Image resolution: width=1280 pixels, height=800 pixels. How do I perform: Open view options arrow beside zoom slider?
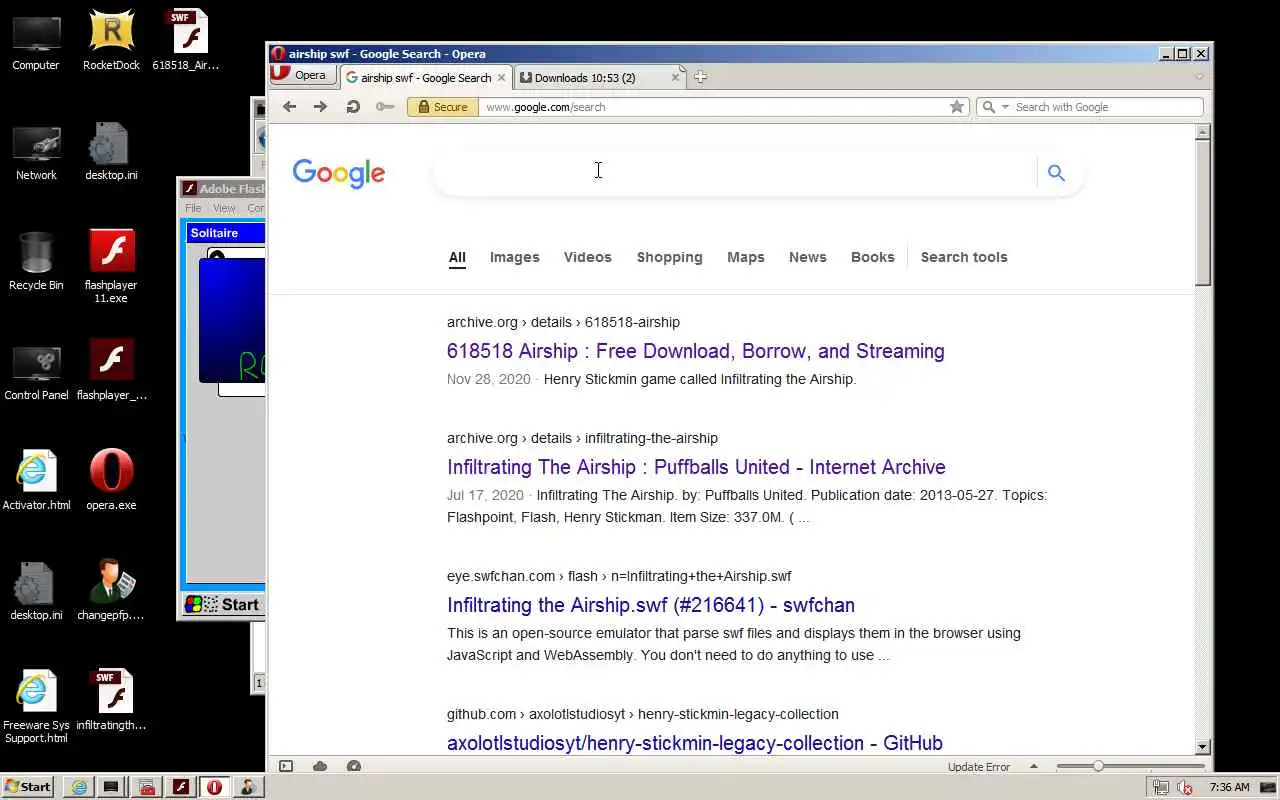(1034, 766)
